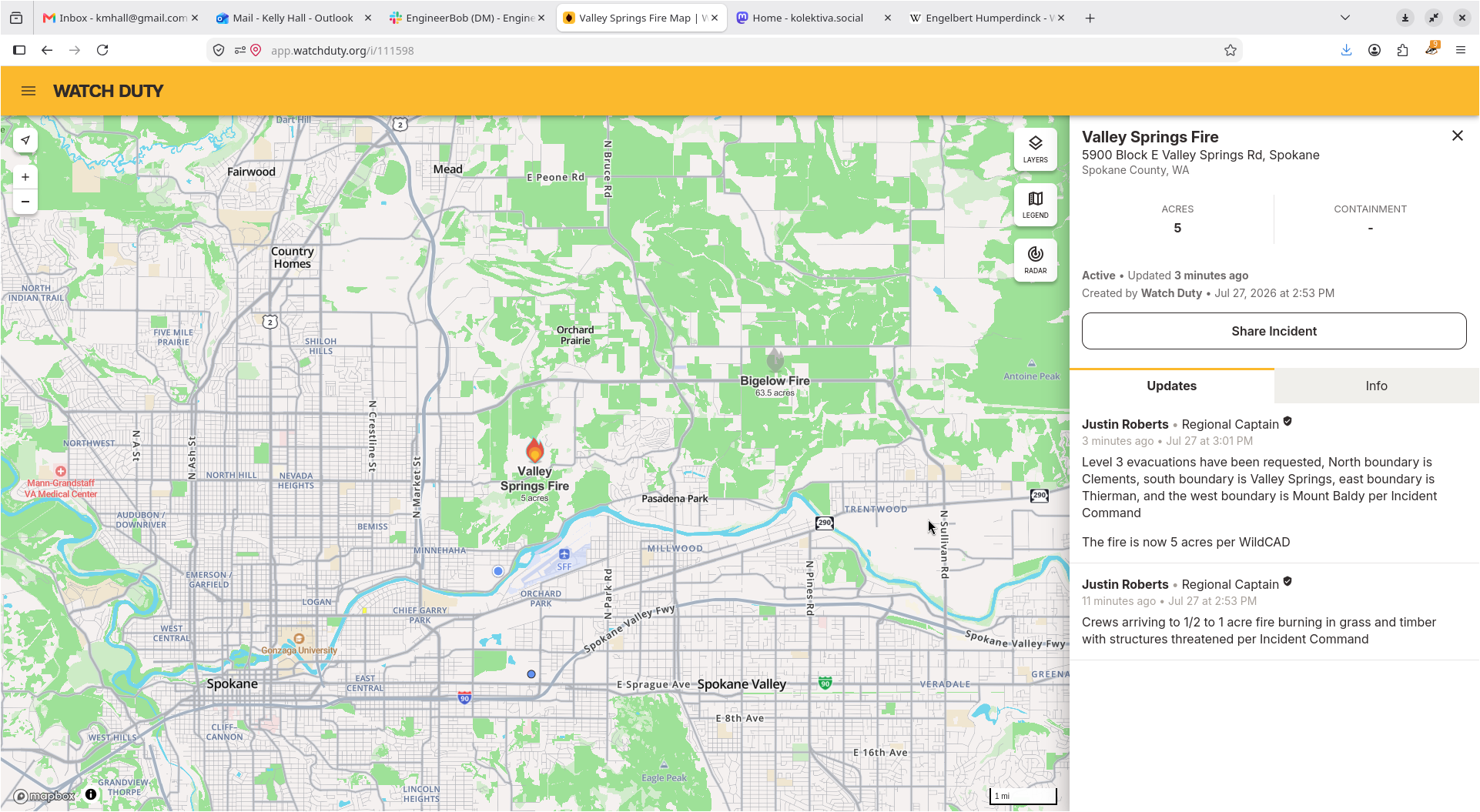Click the SFF airport marker on the map
Screen dimensions: 1480x812
tap(564, 554)
